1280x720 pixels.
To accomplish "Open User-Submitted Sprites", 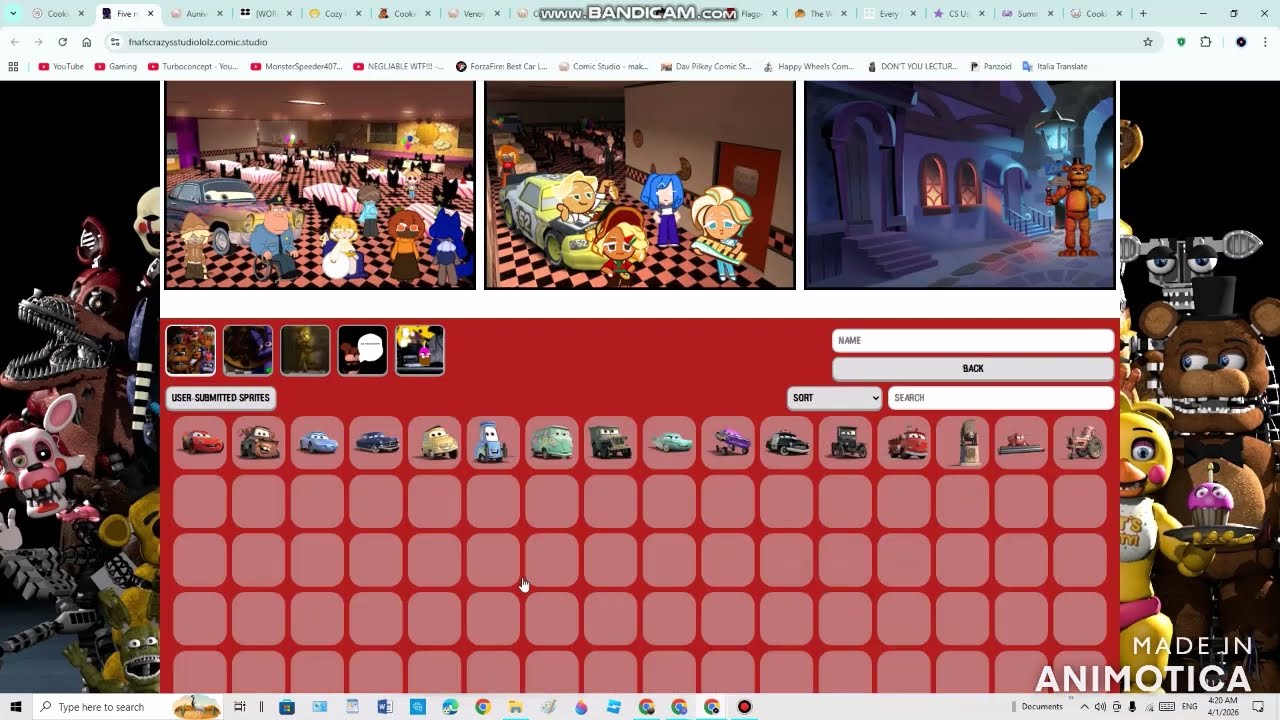I will [220, 397].
